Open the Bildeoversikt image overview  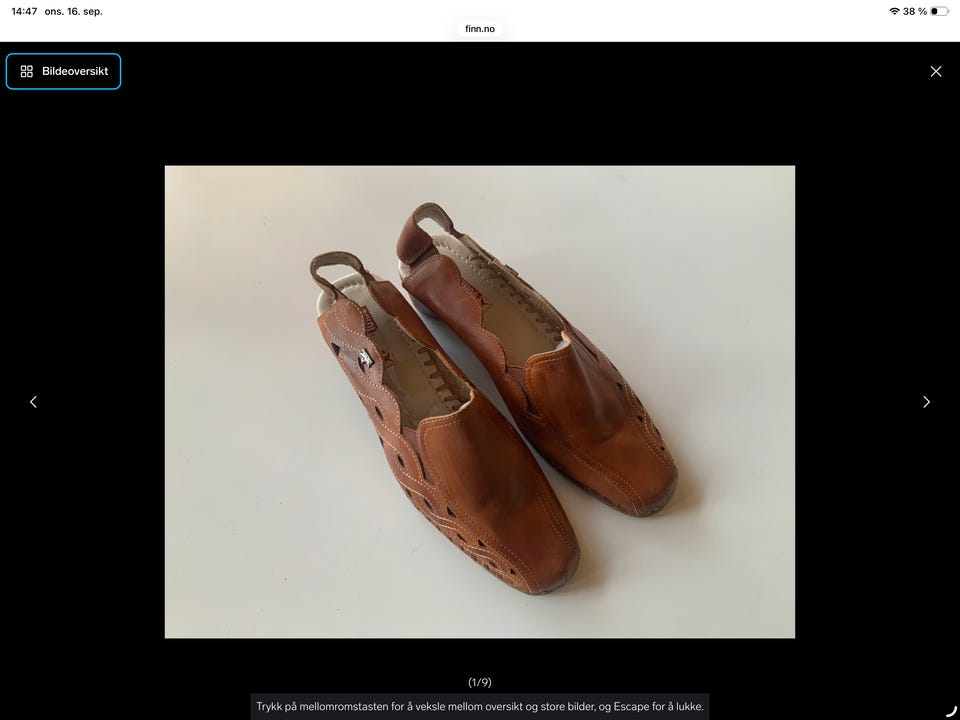pyautogui.click(x=64, y=72)
